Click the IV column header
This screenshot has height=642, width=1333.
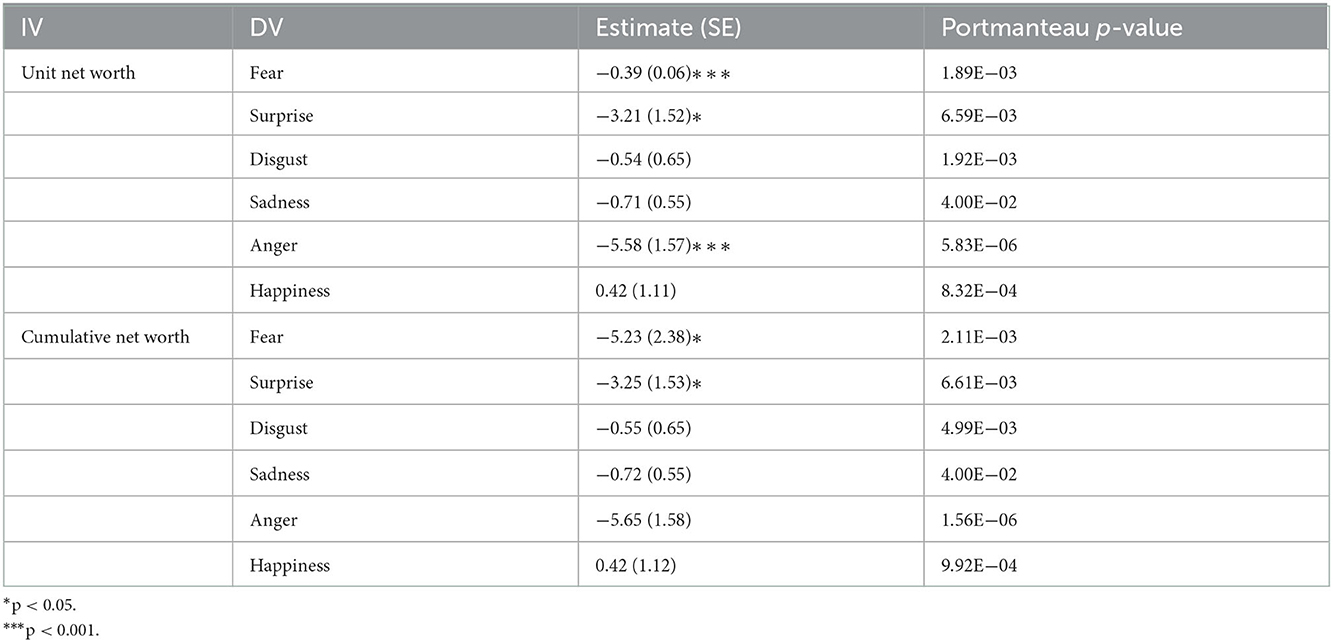[x=28, y=29]
